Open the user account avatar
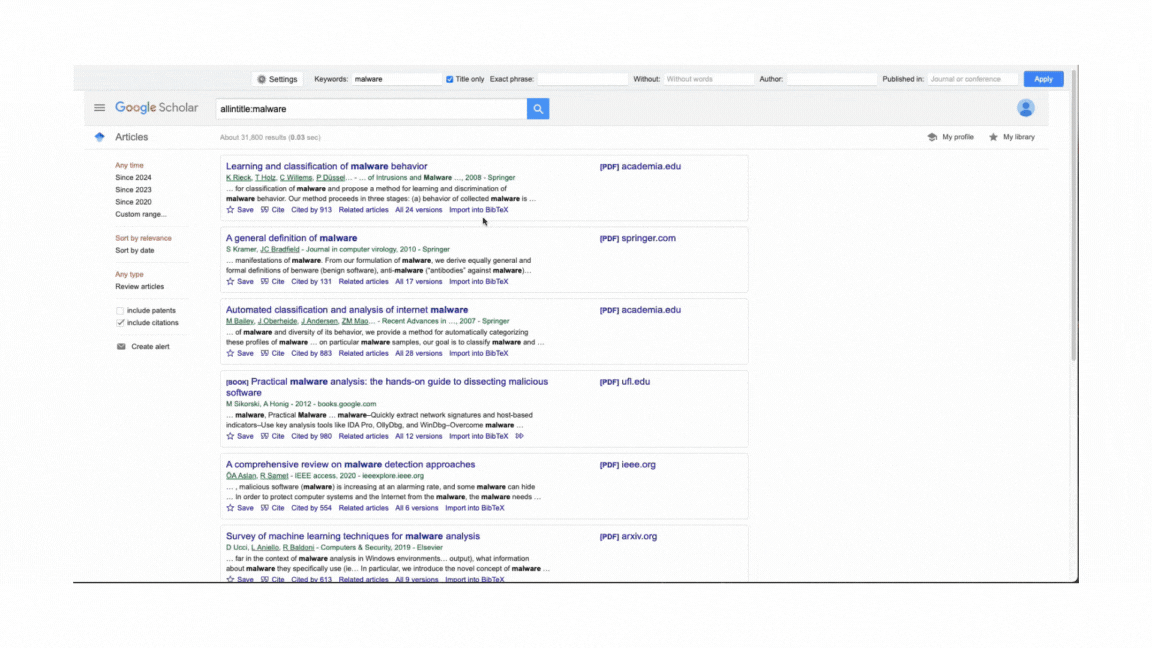This screenshot has height=648, width=1152. [1026, 108]
